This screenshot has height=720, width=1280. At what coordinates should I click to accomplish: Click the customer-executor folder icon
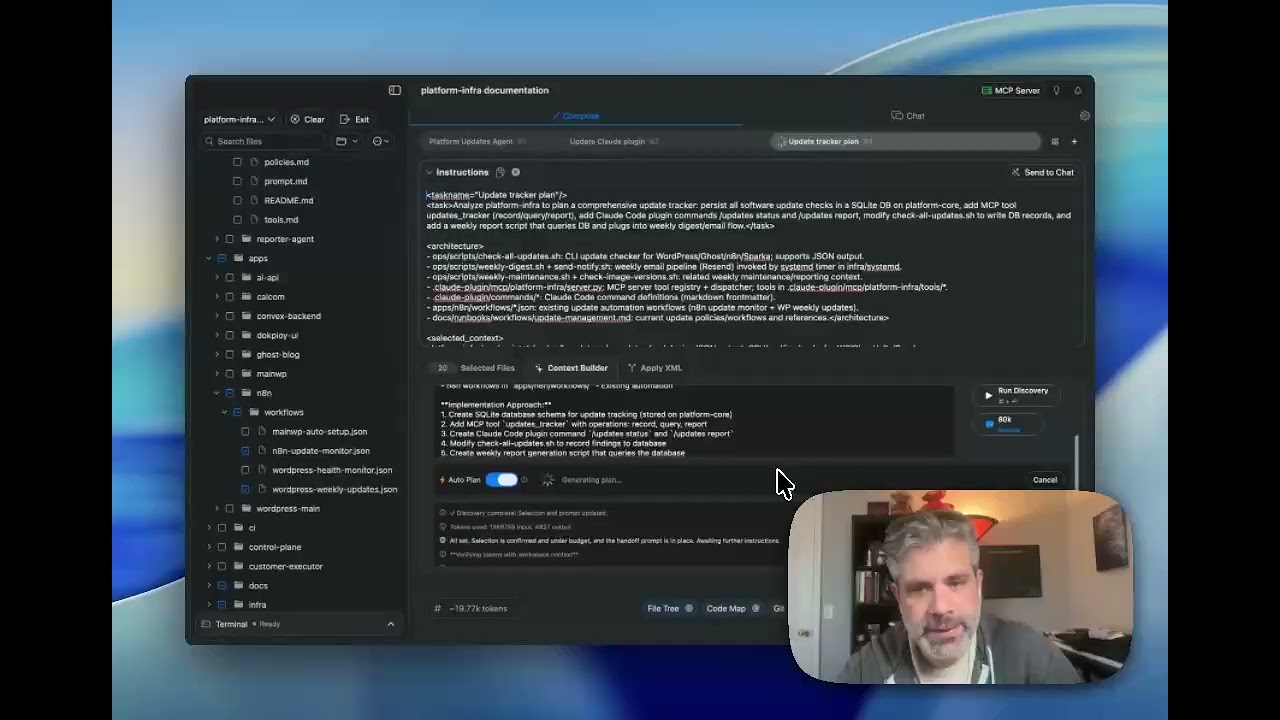[238, 566]
